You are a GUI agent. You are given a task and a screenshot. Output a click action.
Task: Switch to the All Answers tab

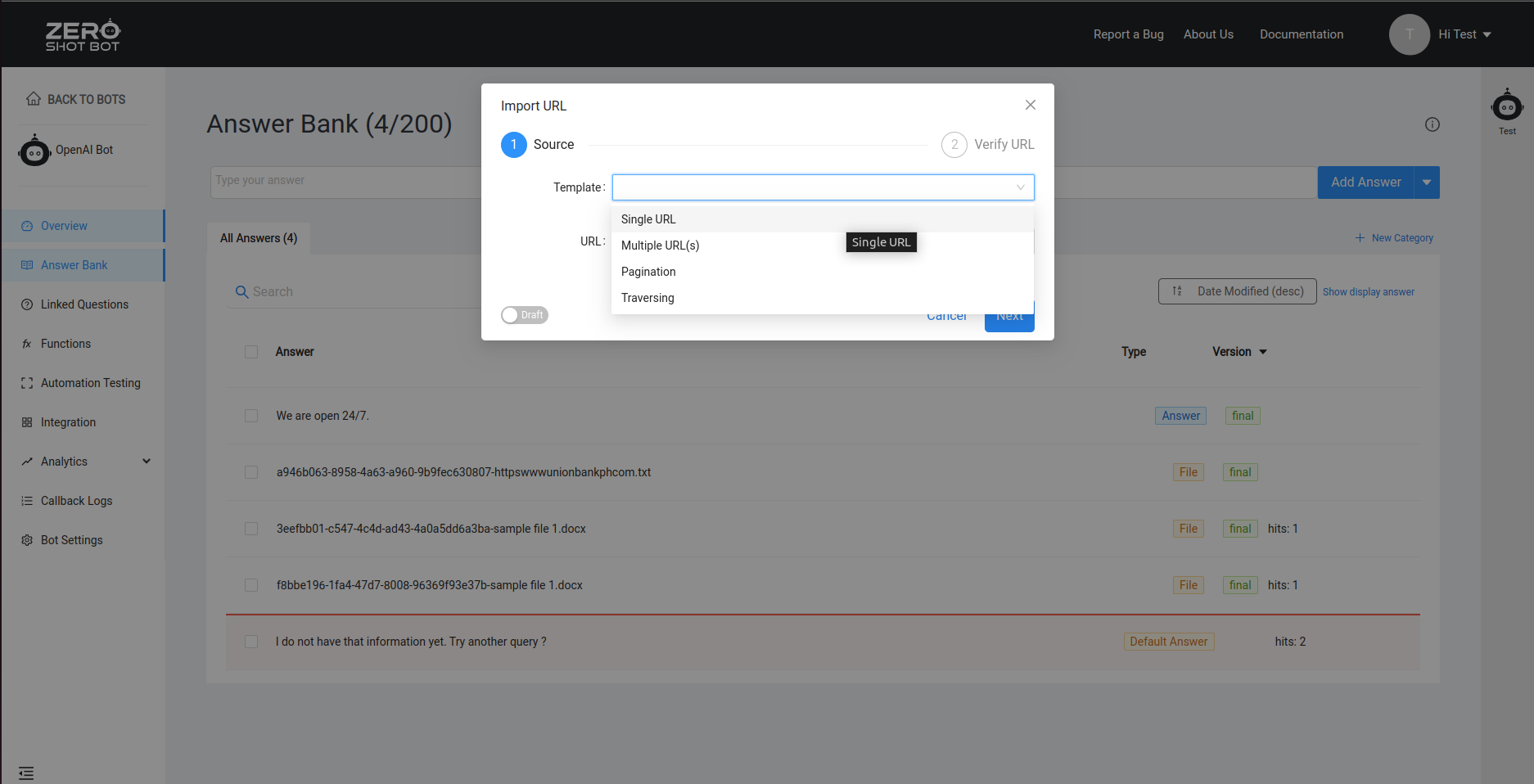point(258,237)
